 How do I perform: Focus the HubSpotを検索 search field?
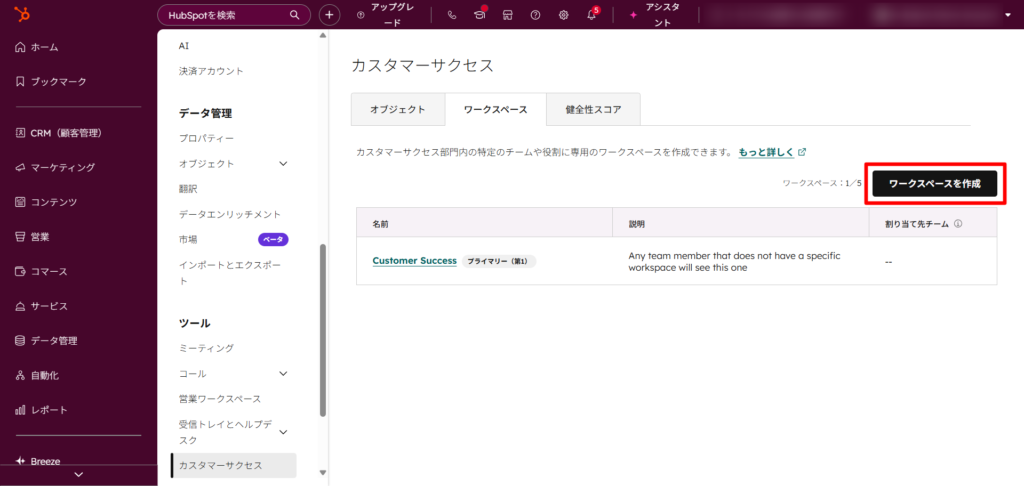[234, 15]
